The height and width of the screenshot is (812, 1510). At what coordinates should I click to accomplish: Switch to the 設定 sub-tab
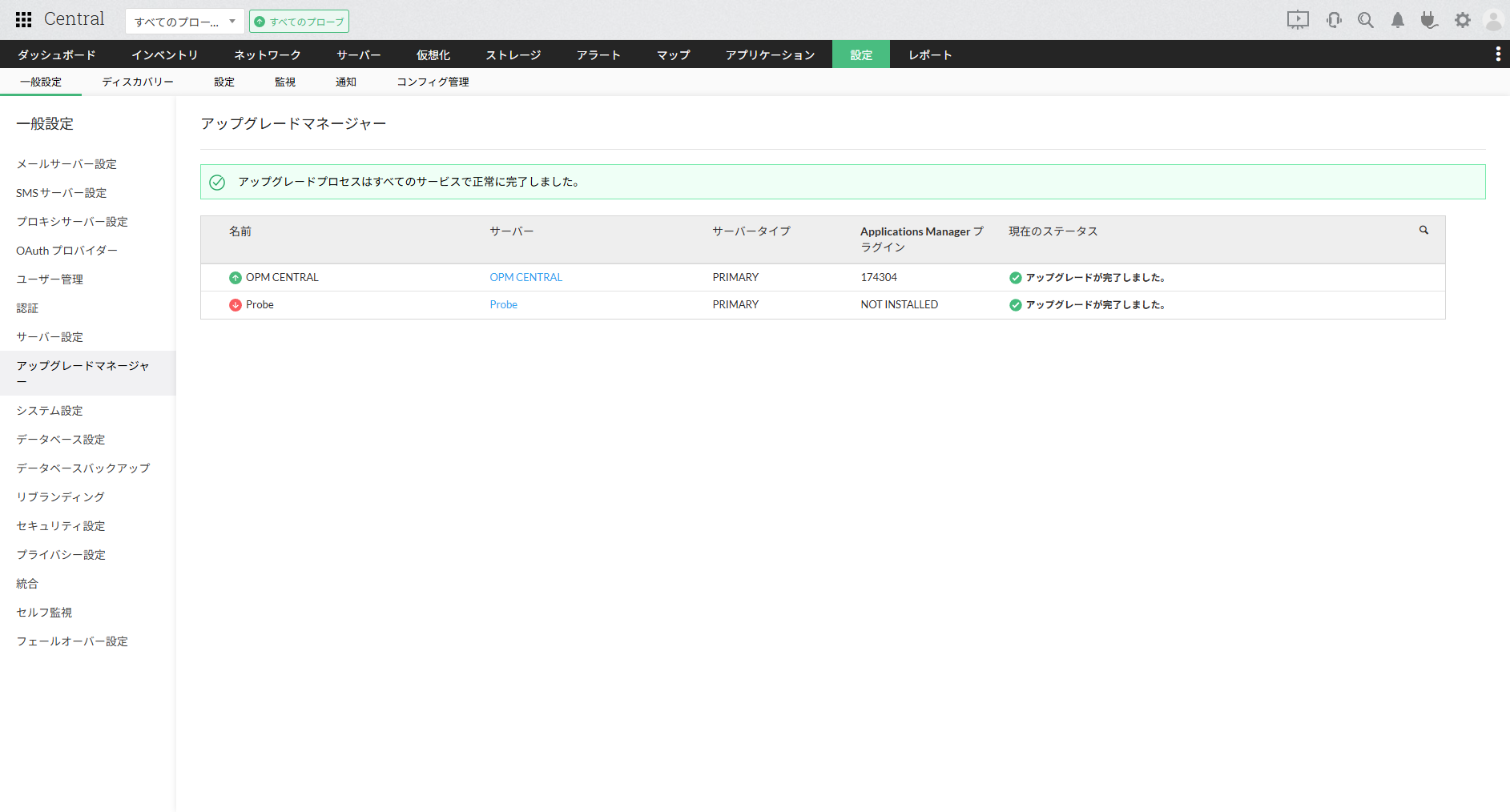coord(224,82)
